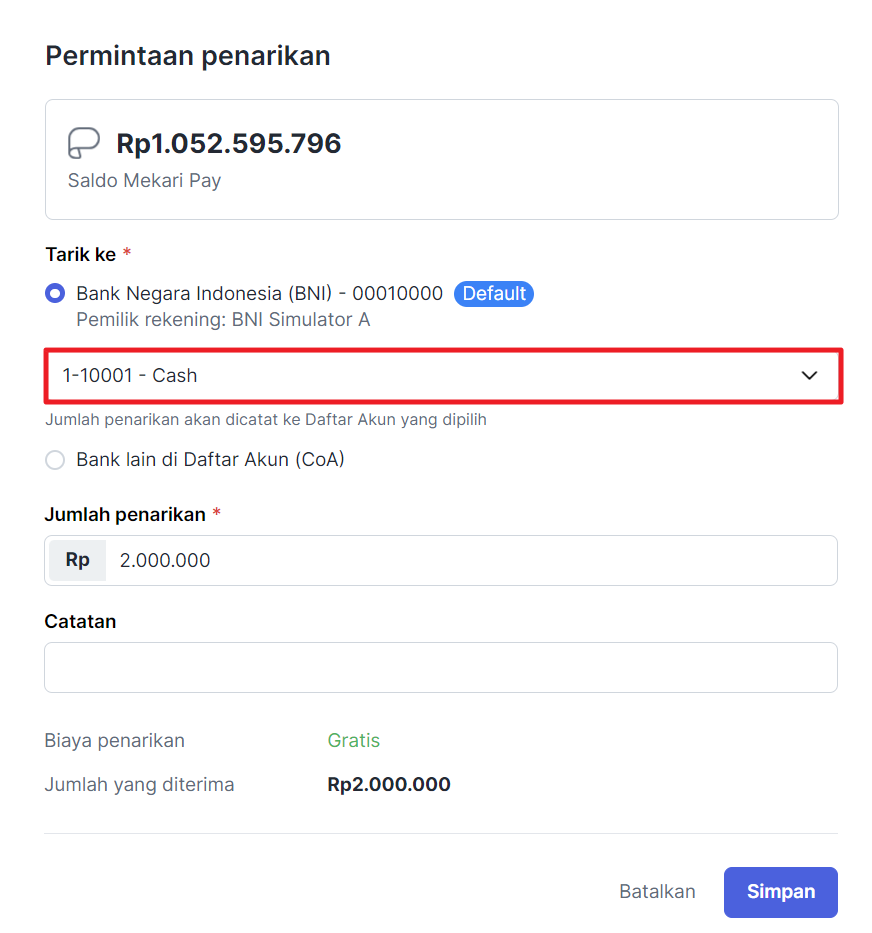Click the green Gratis fee text
The image size is (872, 933).
click(354, 741)
